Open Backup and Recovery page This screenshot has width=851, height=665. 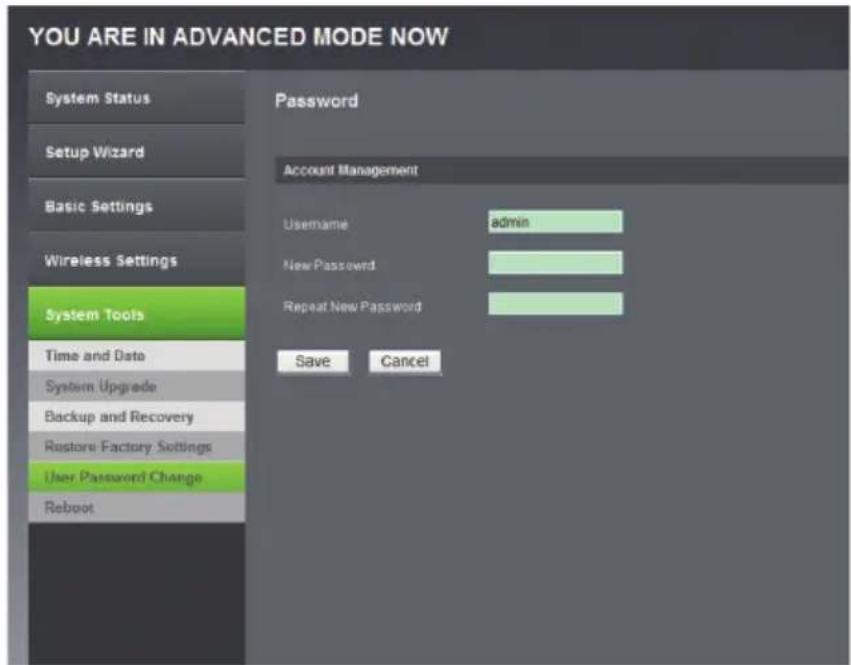(x=136, y=416)
